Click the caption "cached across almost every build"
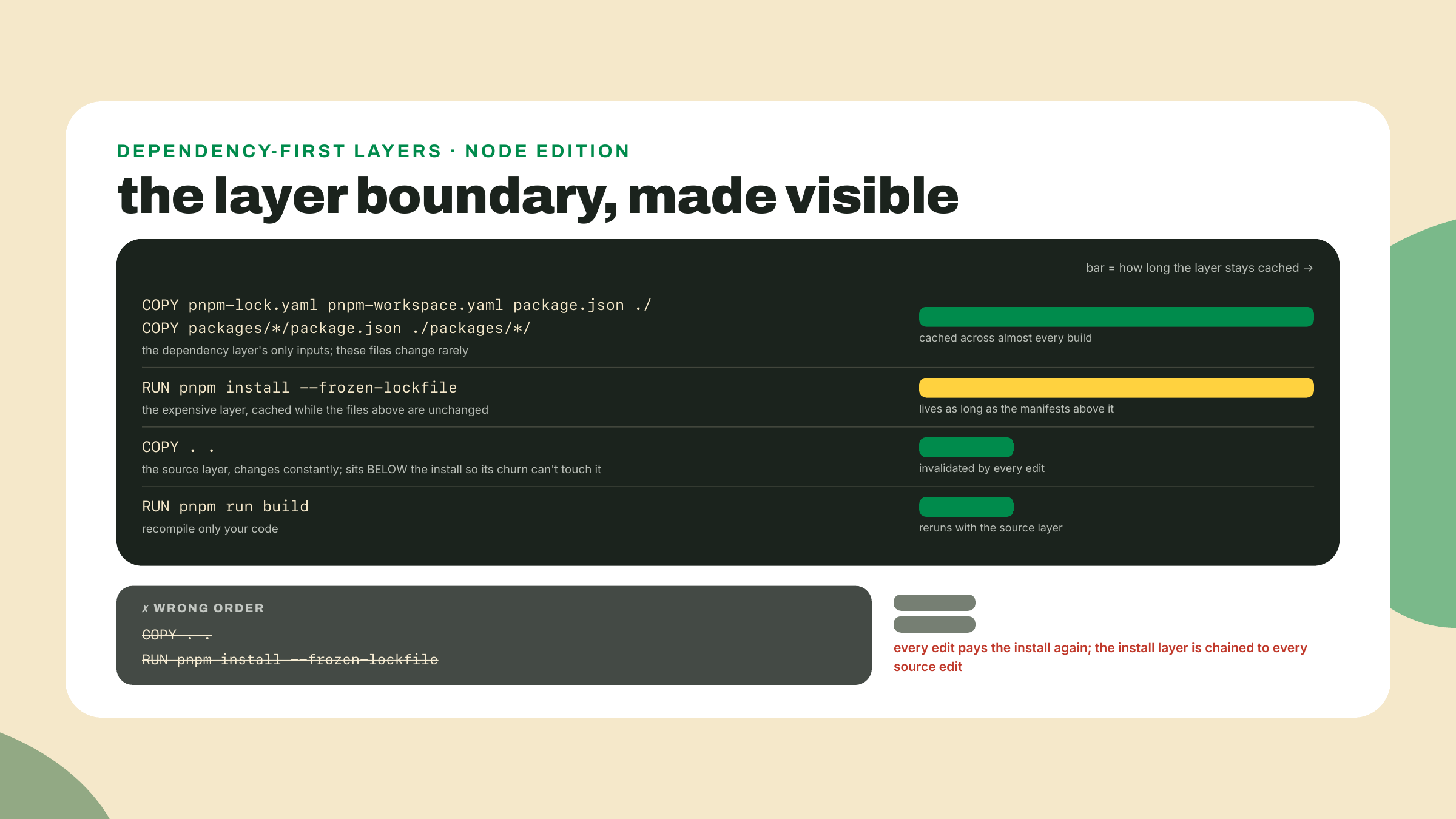 coord(1005,338)
